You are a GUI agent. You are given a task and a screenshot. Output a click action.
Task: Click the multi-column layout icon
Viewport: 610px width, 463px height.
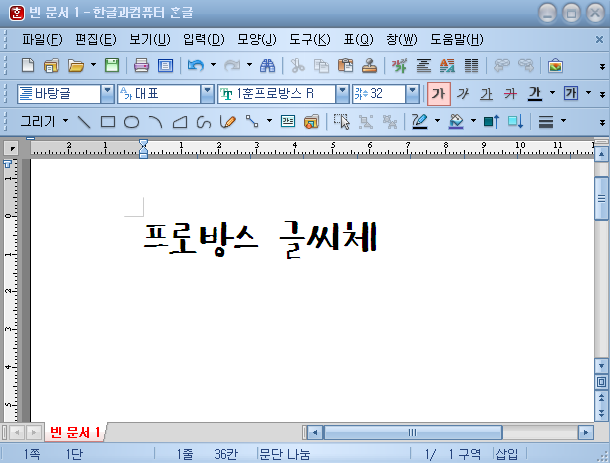point(471,65)
